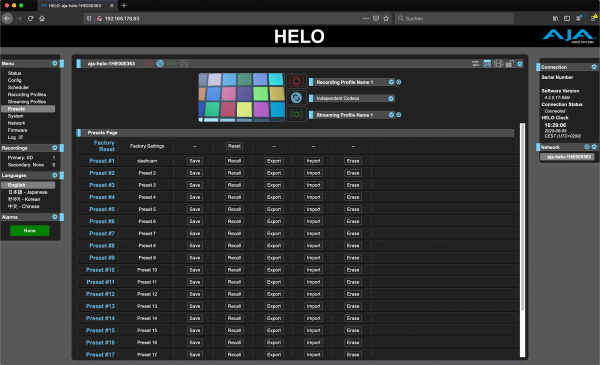Image resolution: width=600 pixels, height=365 pixels.
Task: Open Streaming Profile Name 1 dropdown
Action: click(391, 115)
